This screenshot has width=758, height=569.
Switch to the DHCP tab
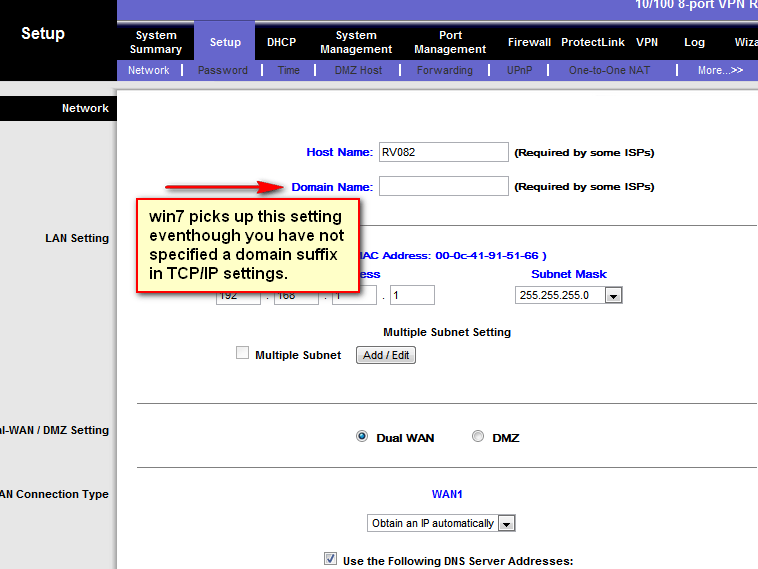281,42
